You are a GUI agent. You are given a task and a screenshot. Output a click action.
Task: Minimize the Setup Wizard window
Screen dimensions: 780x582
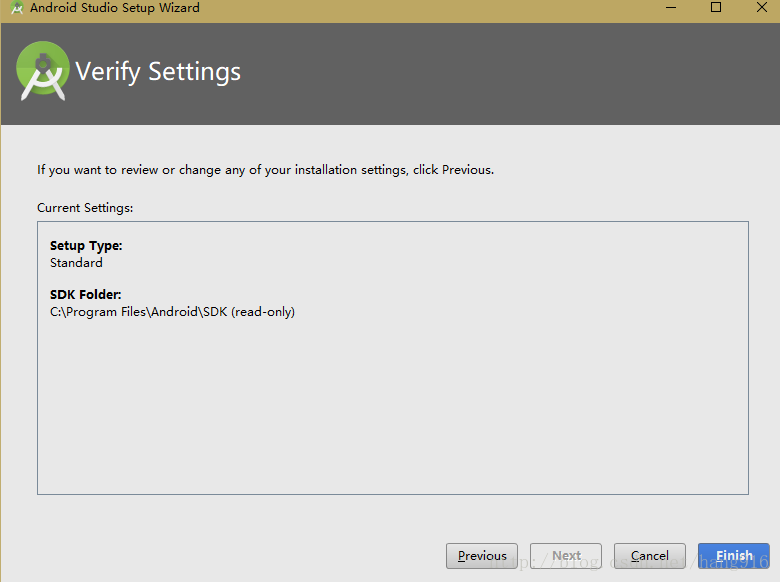[x=671, y=7]
